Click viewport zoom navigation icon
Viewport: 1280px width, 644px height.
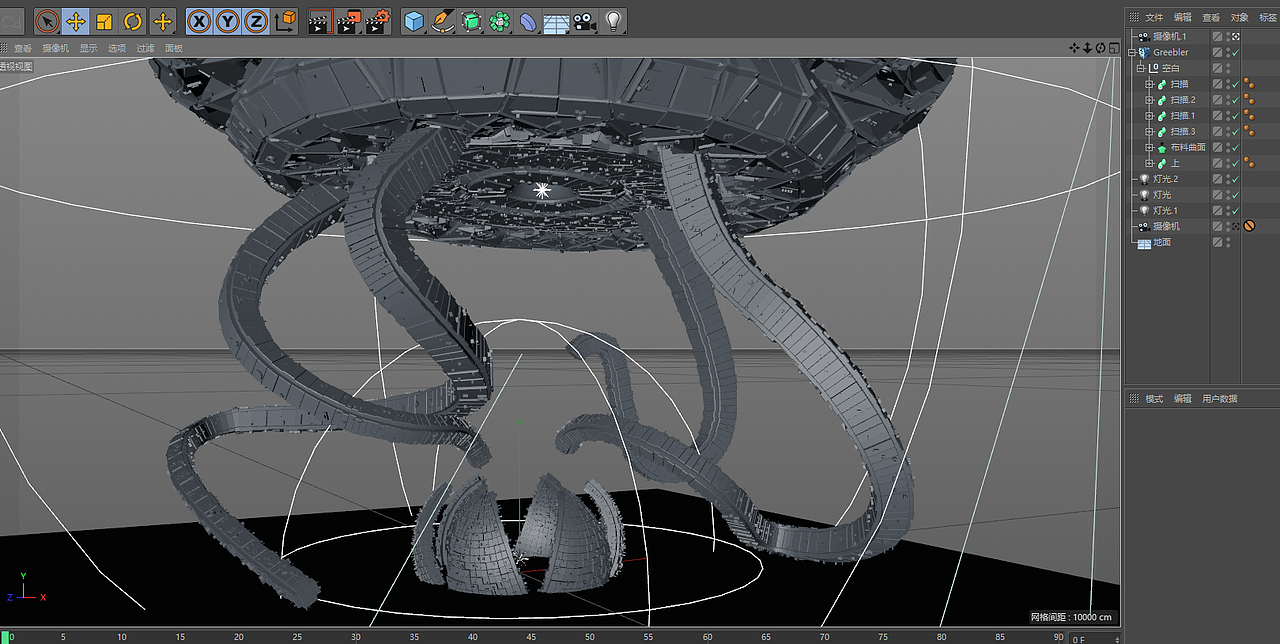(1087, 48)
